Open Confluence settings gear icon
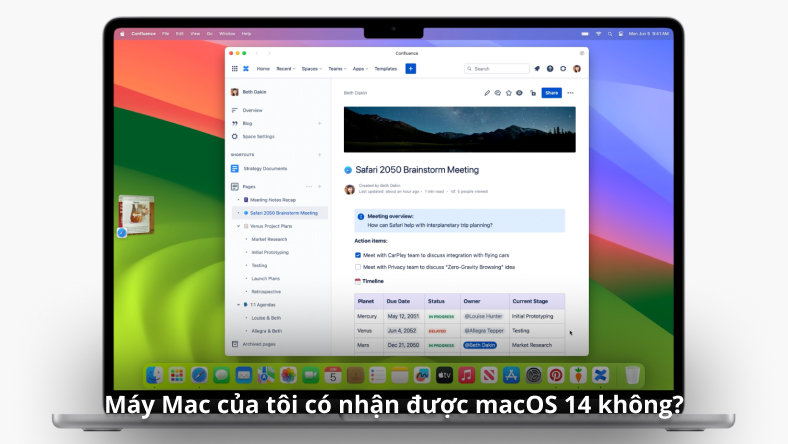788x444 pixels. 563,69
